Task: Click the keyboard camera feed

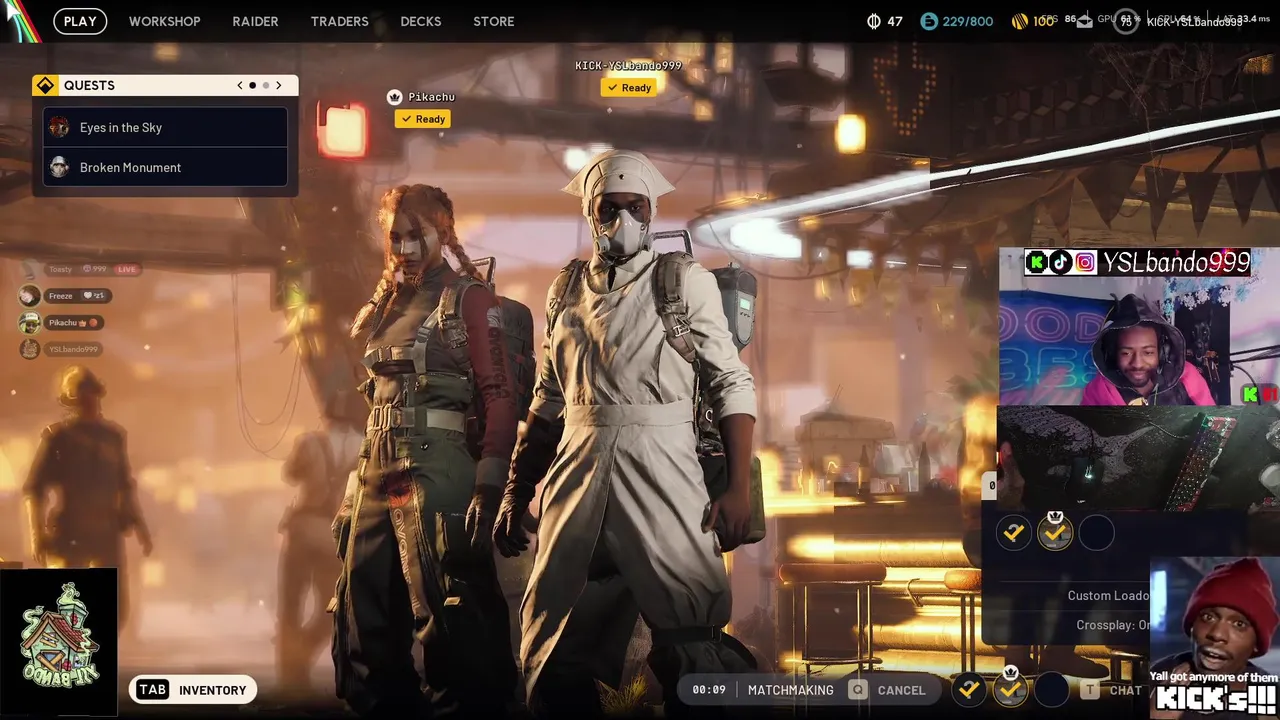Action: pos(1139,457)
